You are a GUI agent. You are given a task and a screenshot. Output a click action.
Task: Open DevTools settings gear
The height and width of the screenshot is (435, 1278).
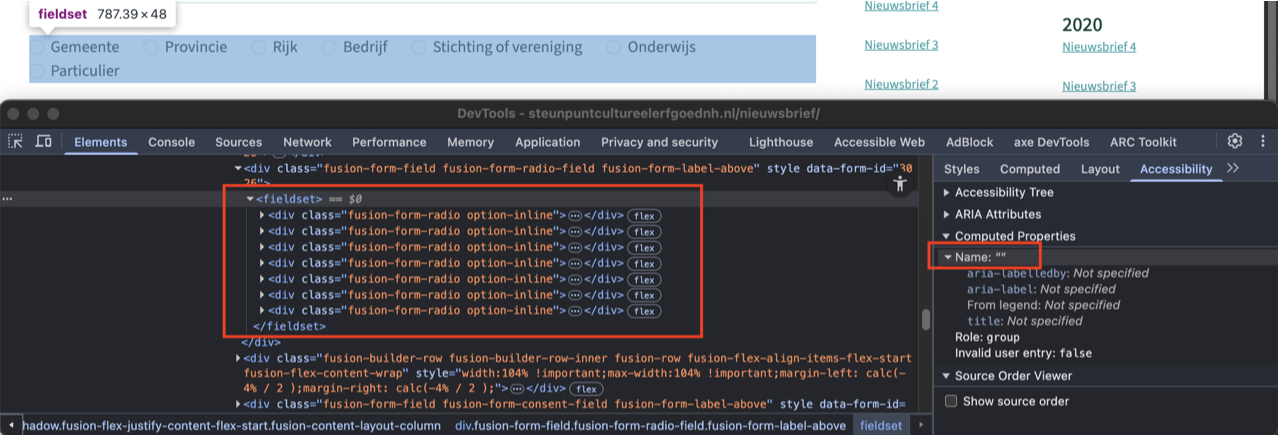[x=1235, y=141]
